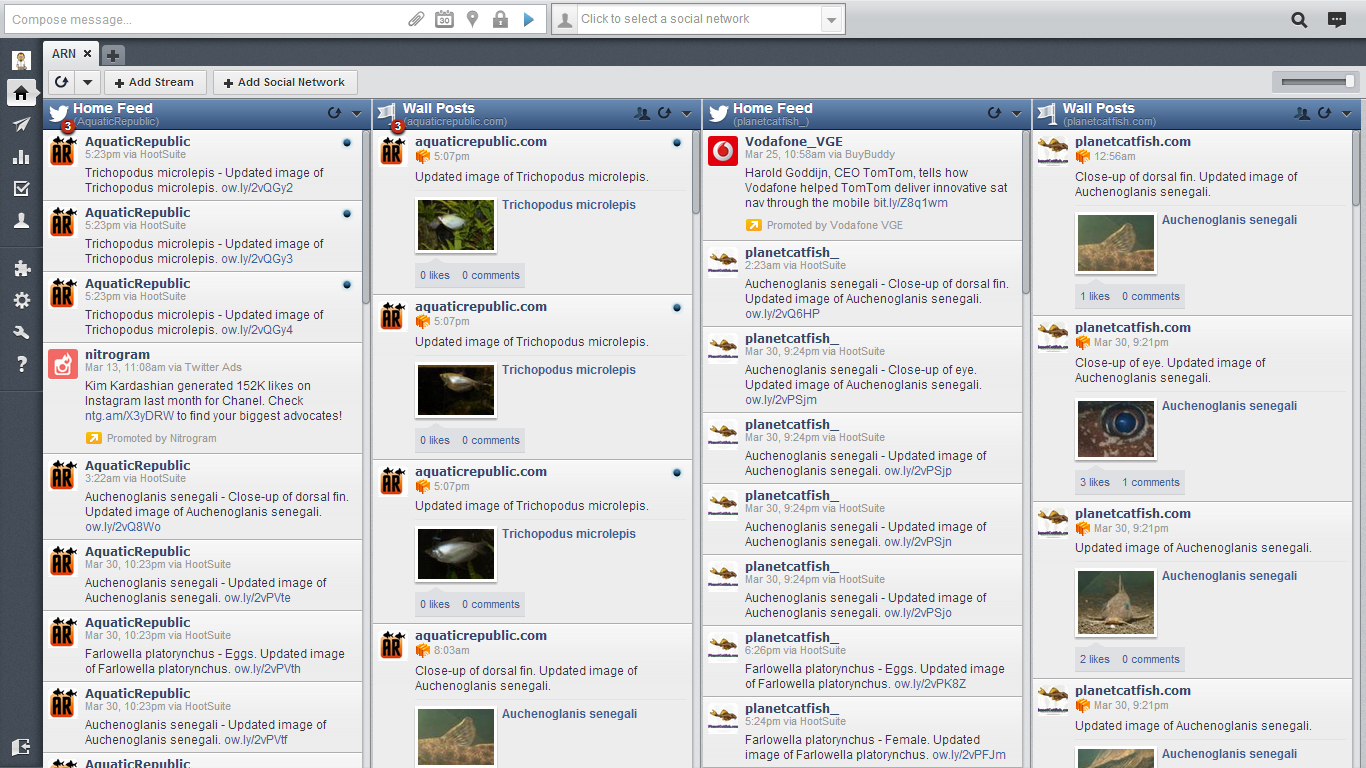Screen dimensions: 1366x768
Task: Open dorsal fin thumbnail in planetcatfish.com posts
Action: coord(1116,243)
